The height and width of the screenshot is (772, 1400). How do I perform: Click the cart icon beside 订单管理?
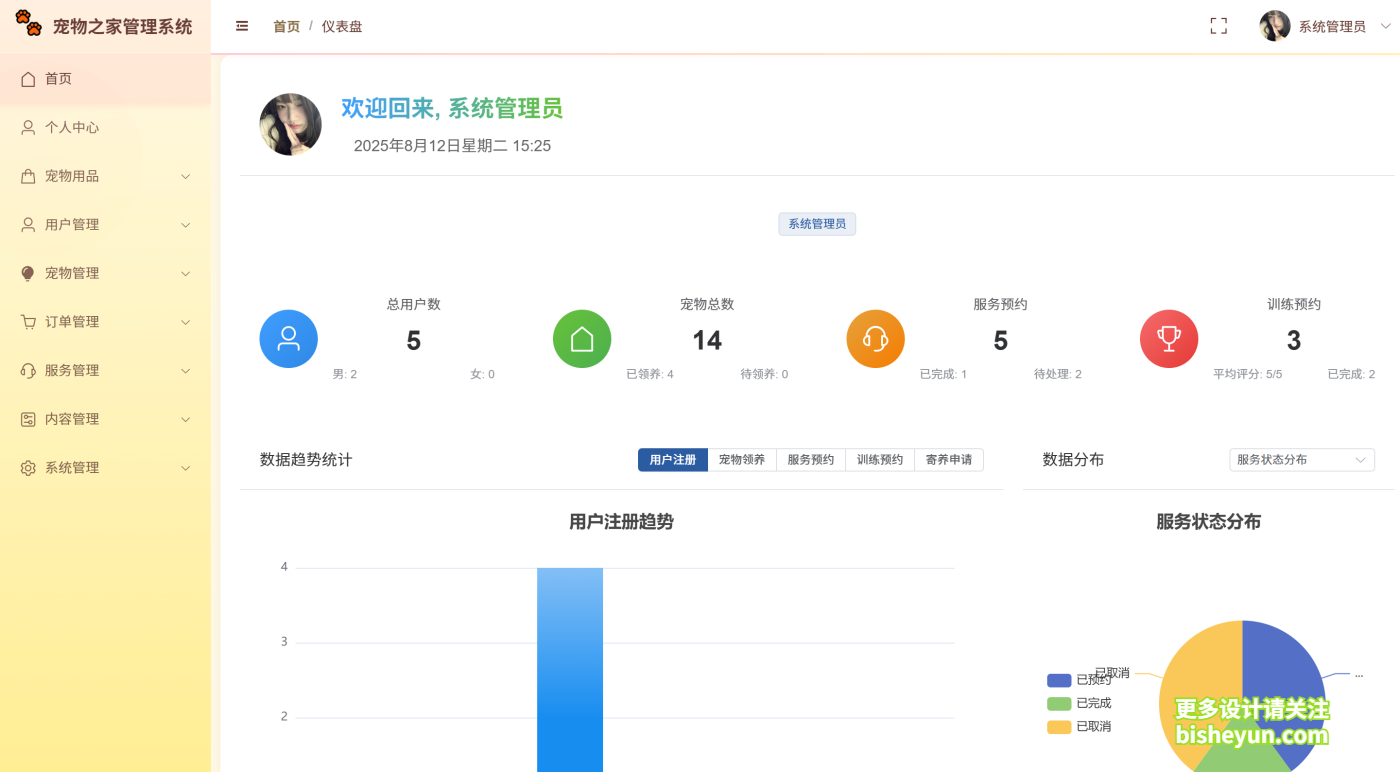[x=28, y=322]
